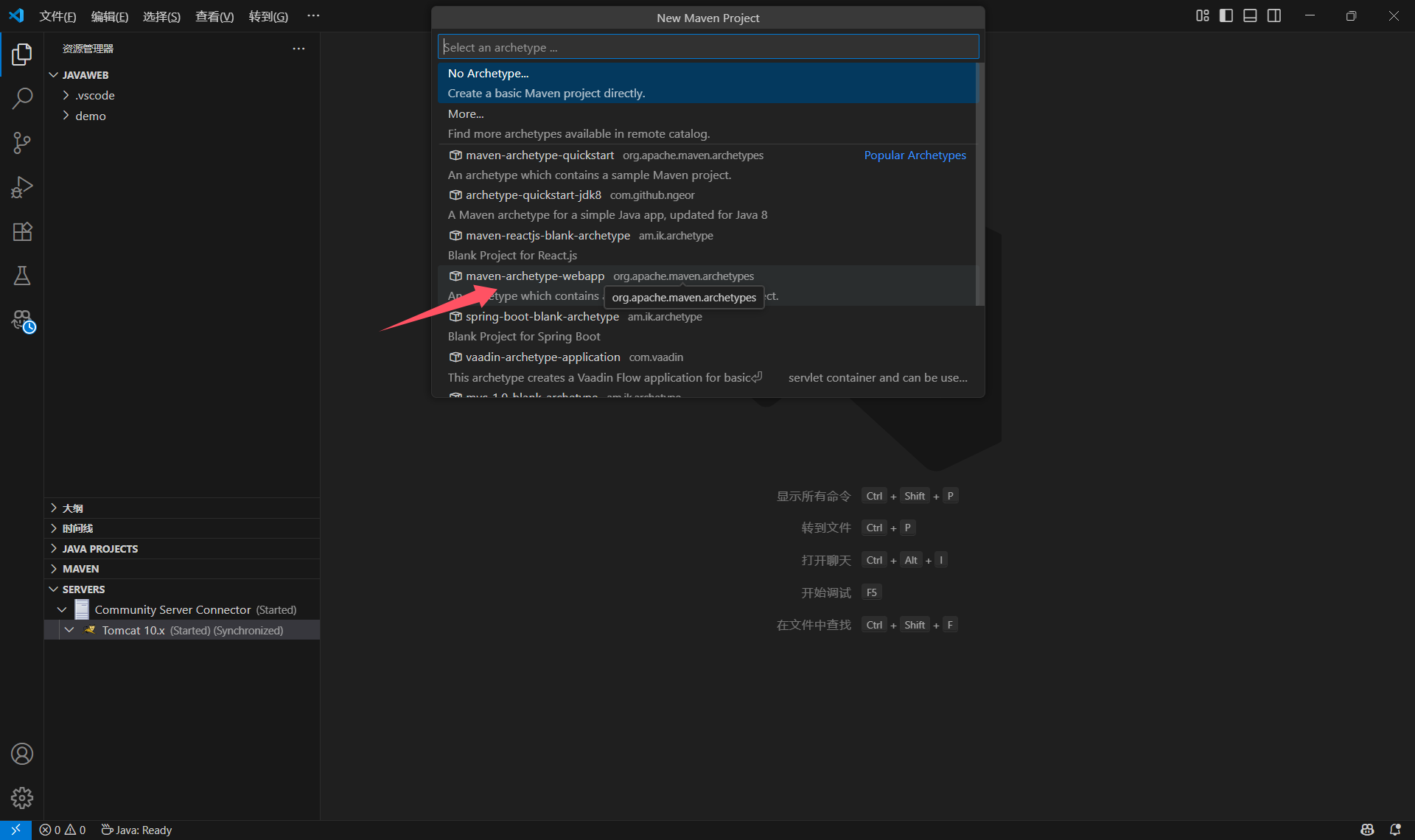Click the Select an archetype input field
1415x840 pixels.
click(707, 47)
